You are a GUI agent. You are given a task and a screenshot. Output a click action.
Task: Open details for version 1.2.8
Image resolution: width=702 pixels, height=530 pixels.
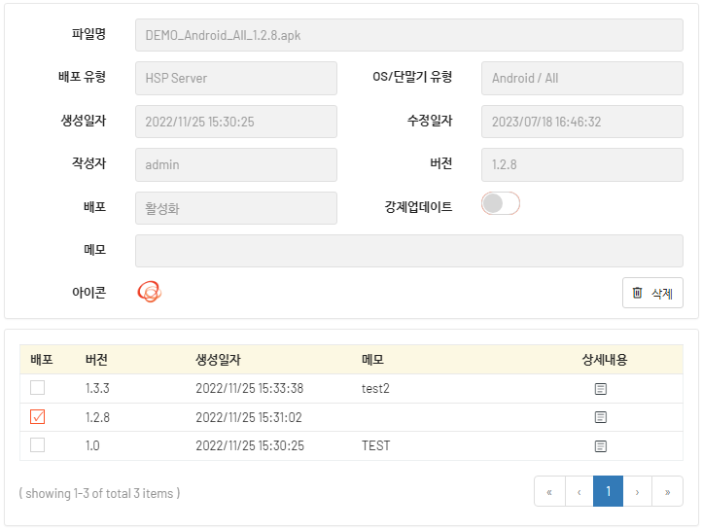[x=600, y=417]
